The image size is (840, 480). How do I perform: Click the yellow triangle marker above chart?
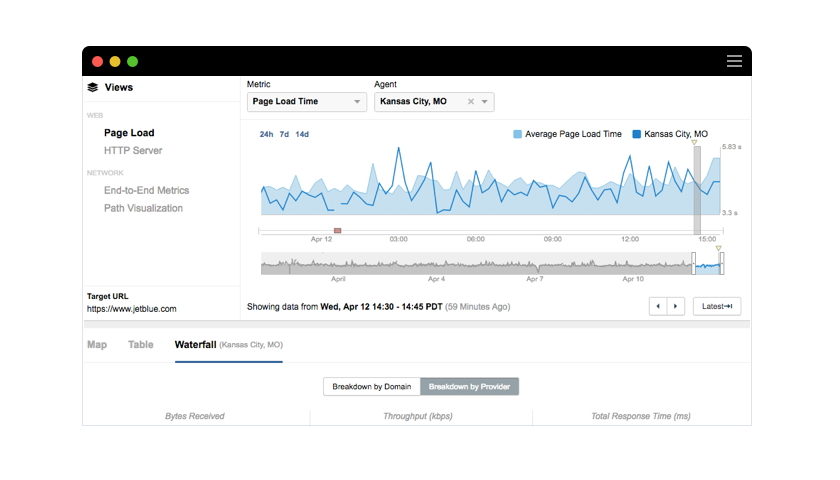[695, 143]
